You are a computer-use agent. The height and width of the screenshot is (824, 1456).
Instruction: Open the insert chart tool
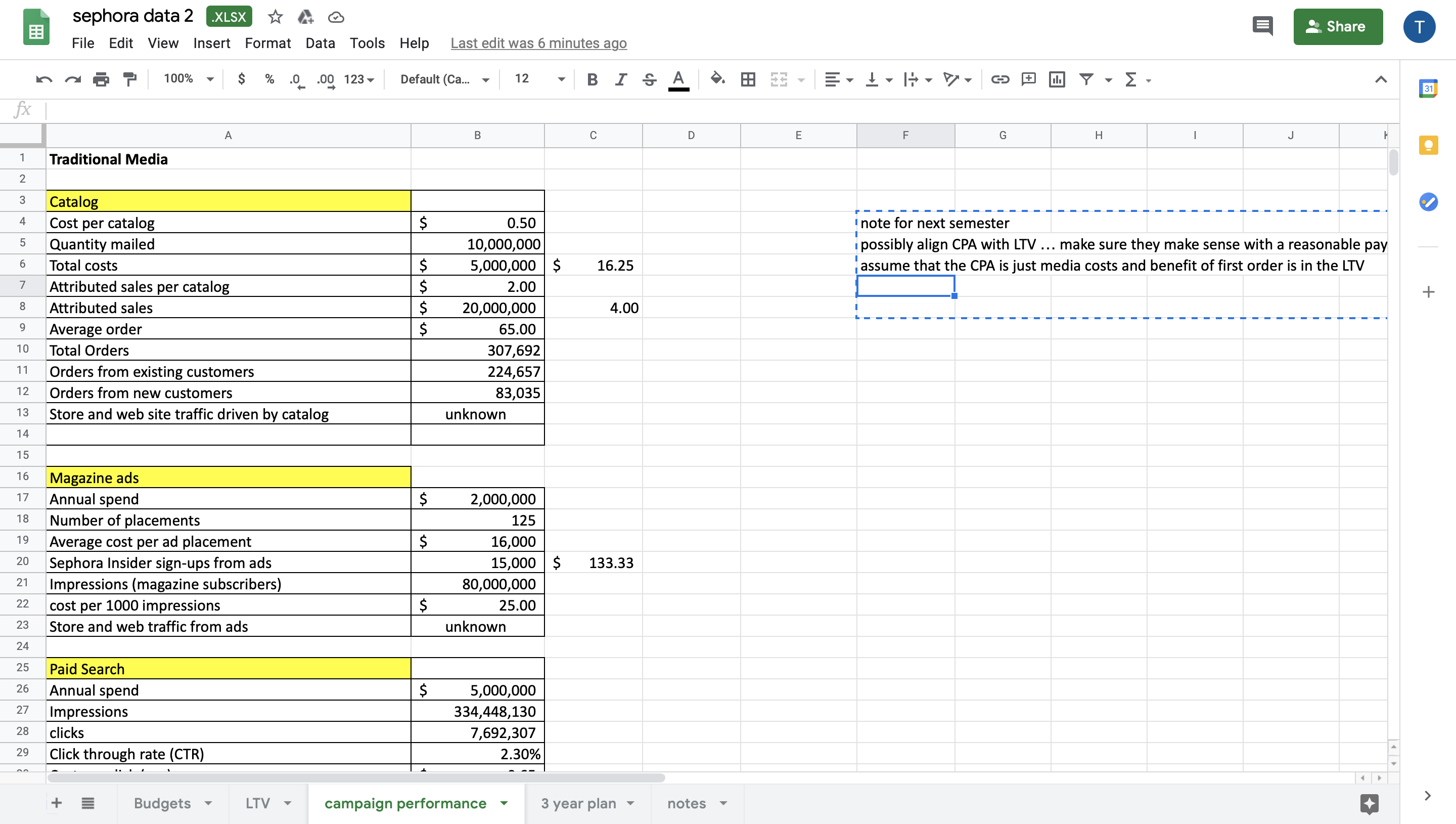tap(1057, 80)
